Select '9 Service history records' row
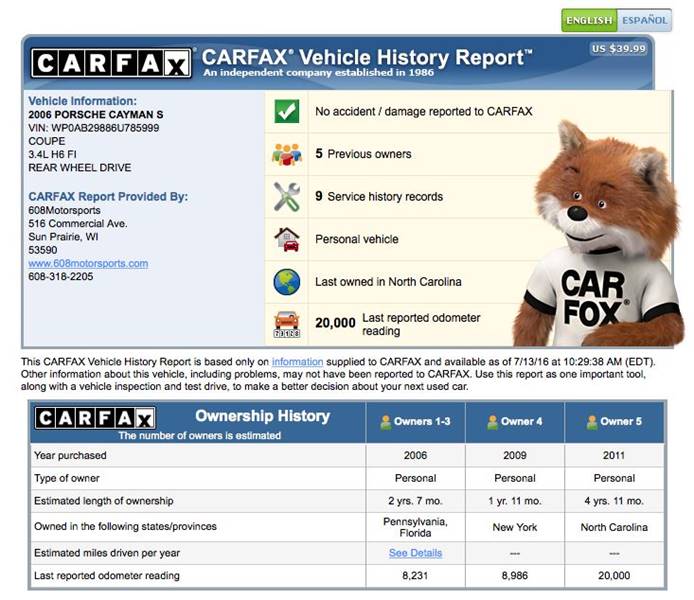The height and width of the screenshot is (600, 694). pos(379,196)
